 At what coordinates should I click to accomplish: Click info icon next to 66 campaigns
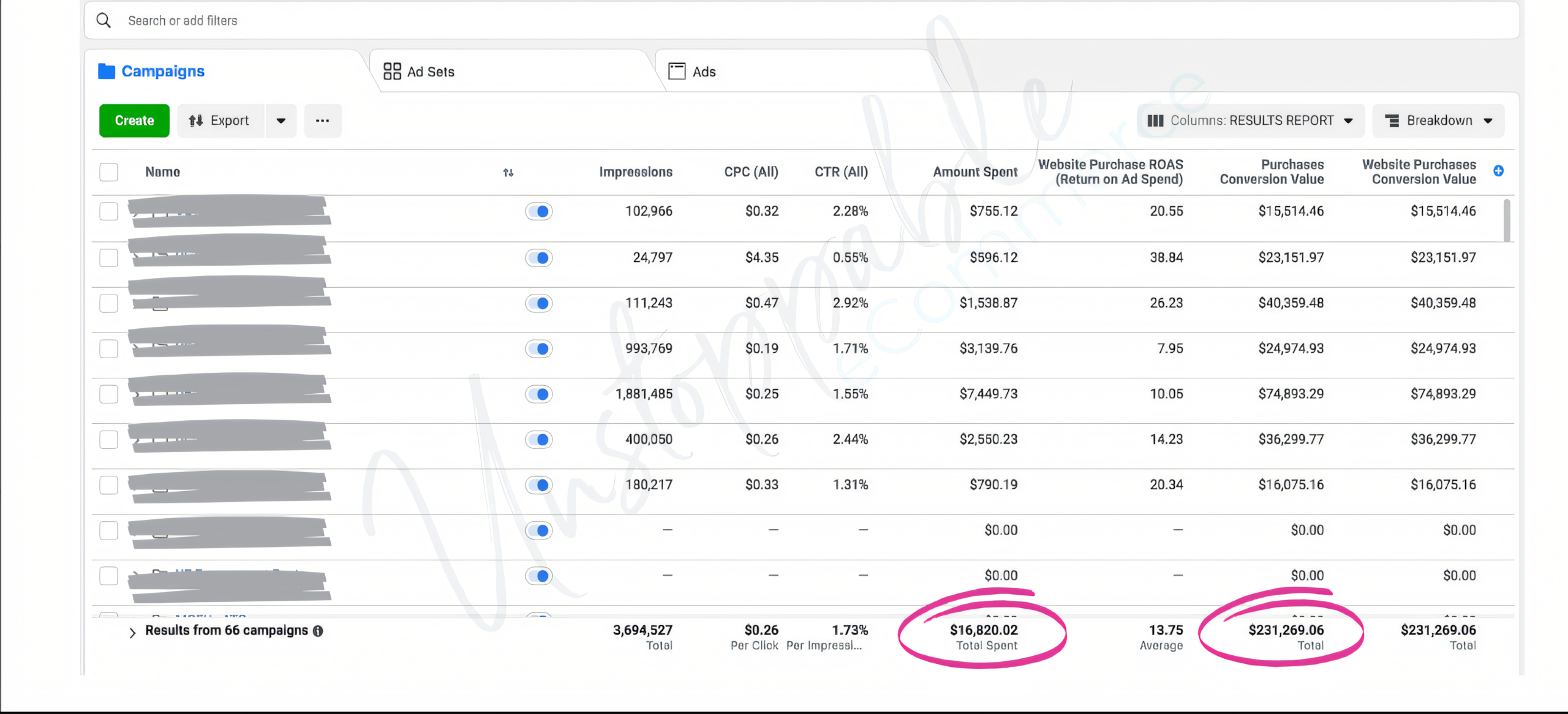tap(318, 631)
